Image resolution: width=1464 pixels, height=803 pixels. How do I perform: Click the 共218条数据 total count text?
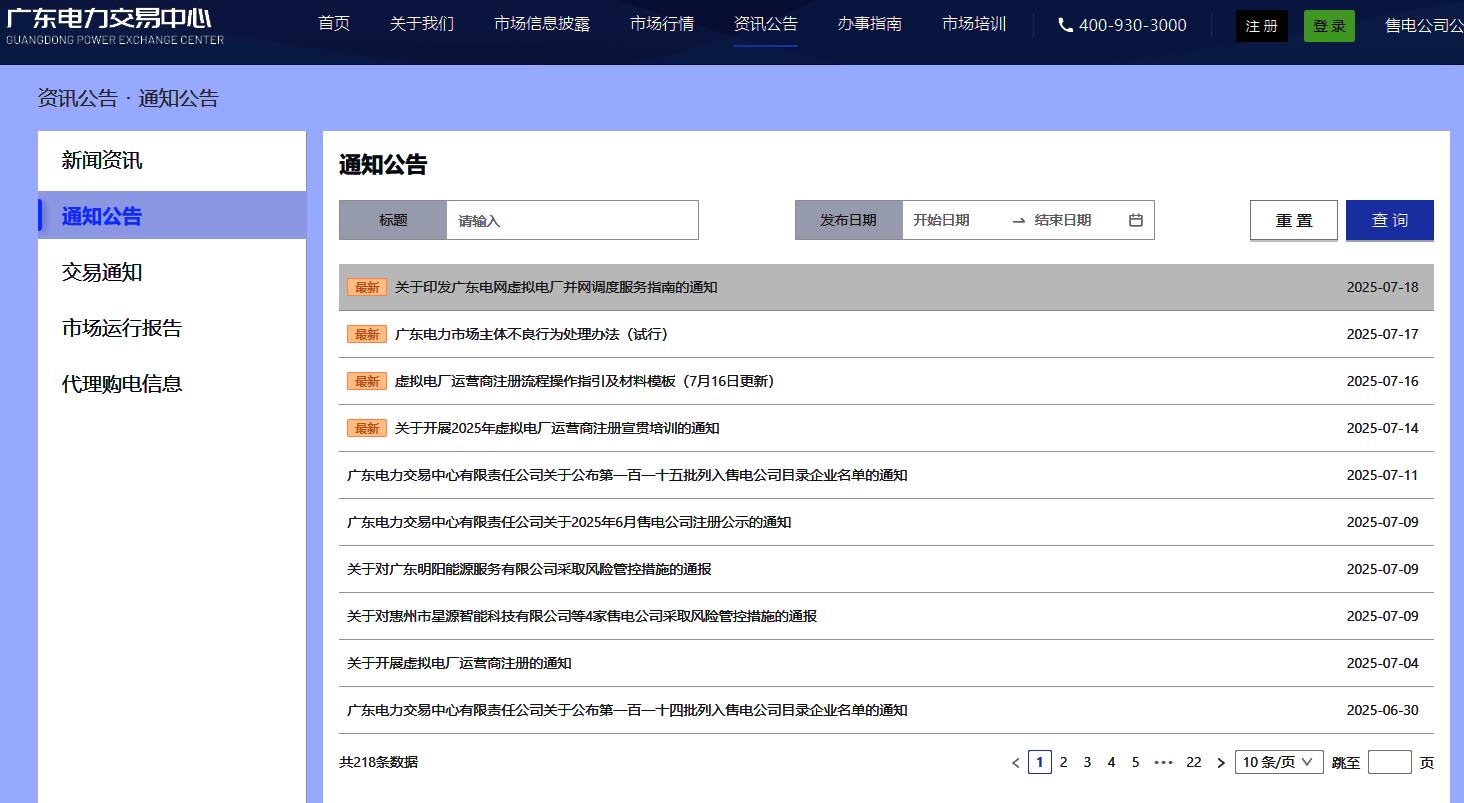(x=378, y=762)
